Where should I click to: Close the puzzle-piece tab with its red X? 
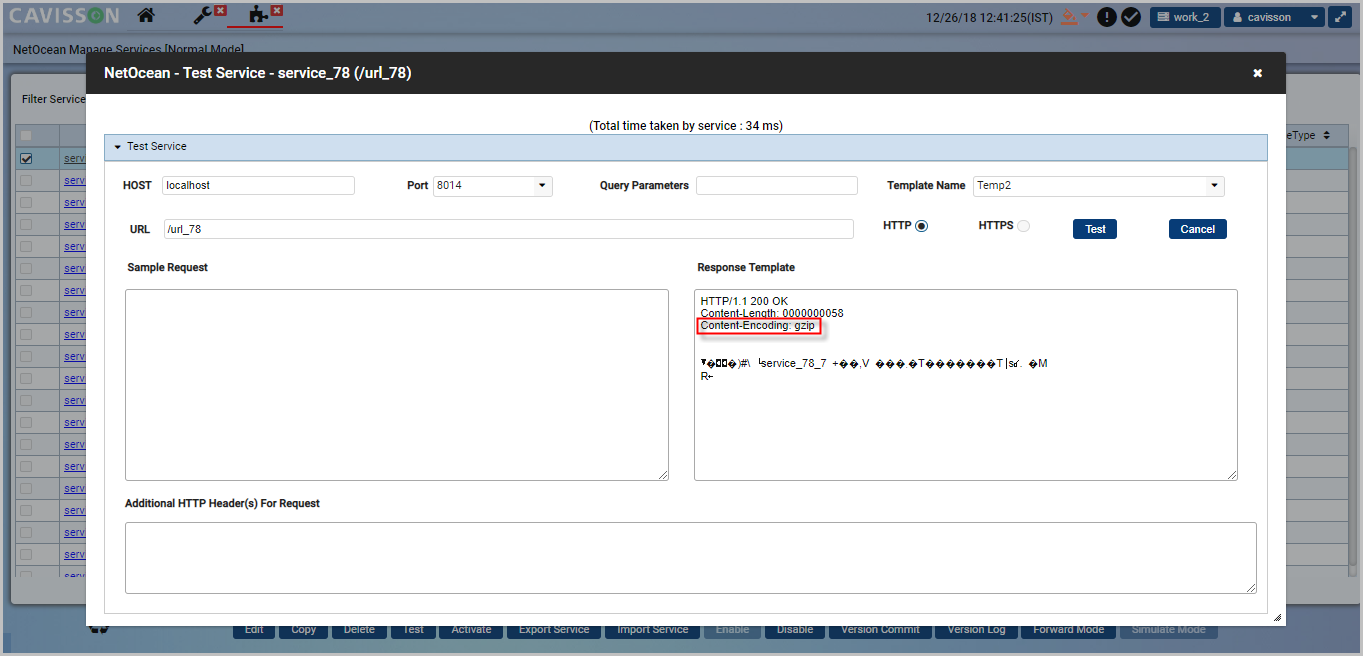277,11
